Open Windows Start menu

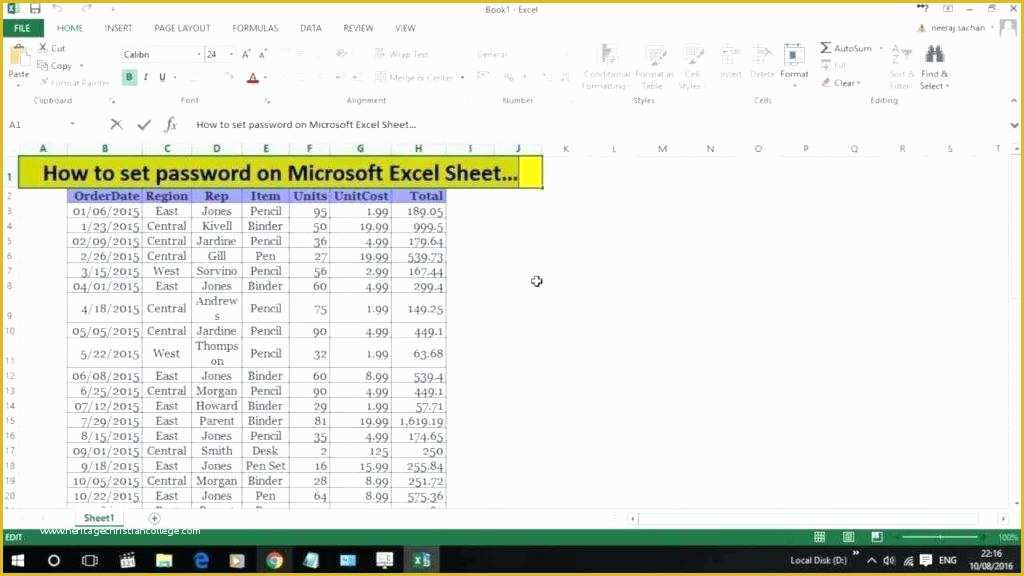click(x=18, y=560)
